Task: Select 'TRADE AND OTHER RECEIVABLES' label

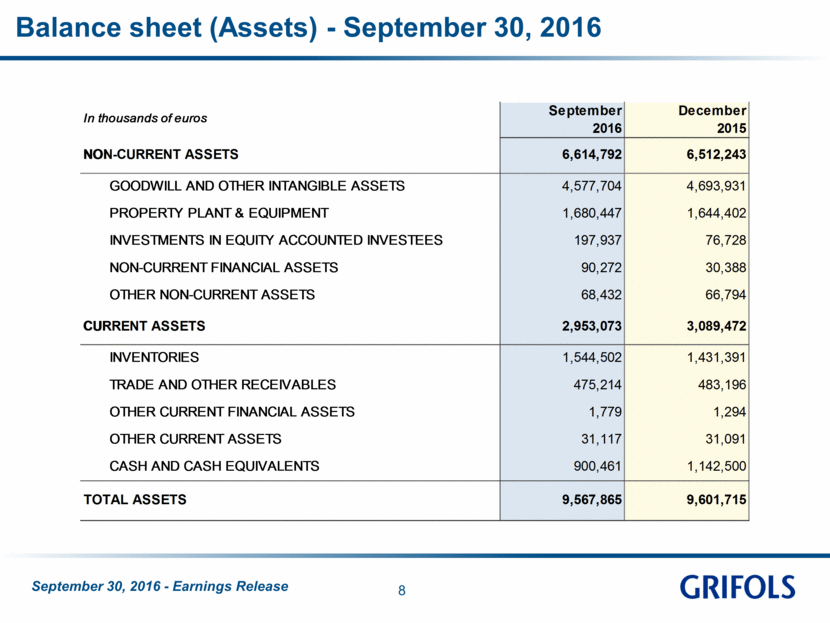Action: [x=222, y=384]
